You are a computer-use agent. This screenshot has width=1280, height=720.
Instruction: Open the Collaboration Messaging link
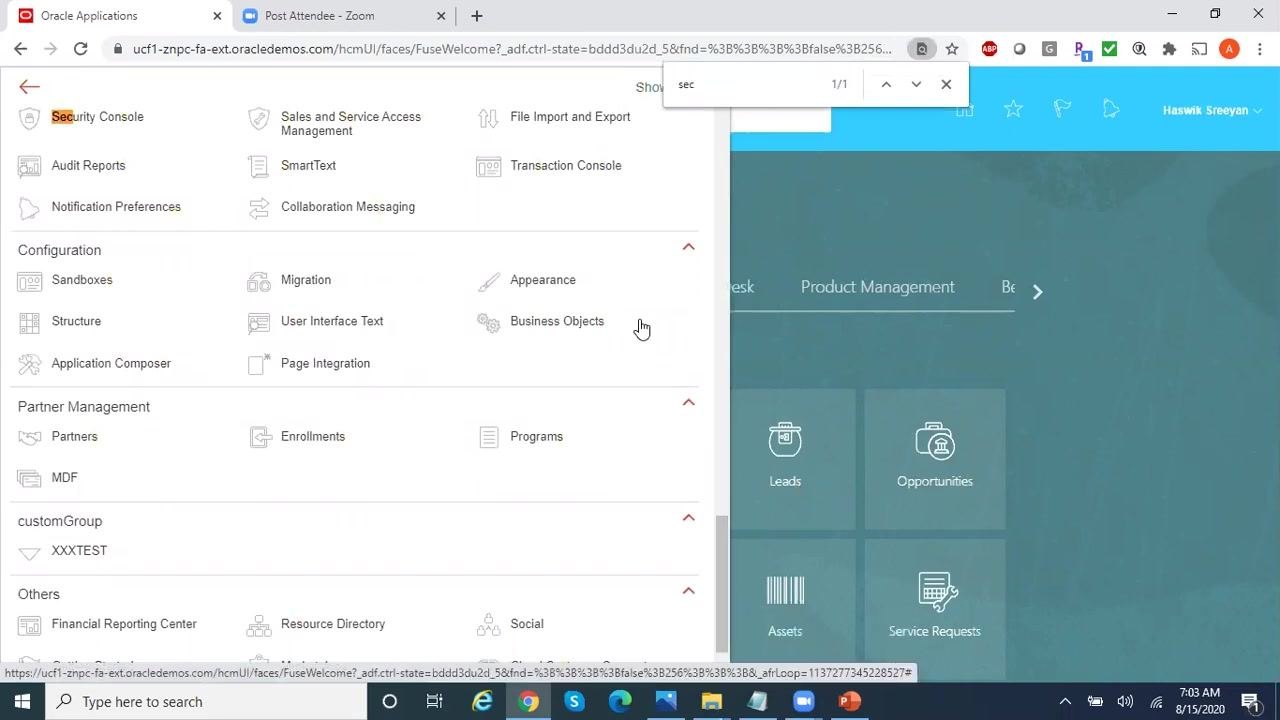[x=348, y=207]
